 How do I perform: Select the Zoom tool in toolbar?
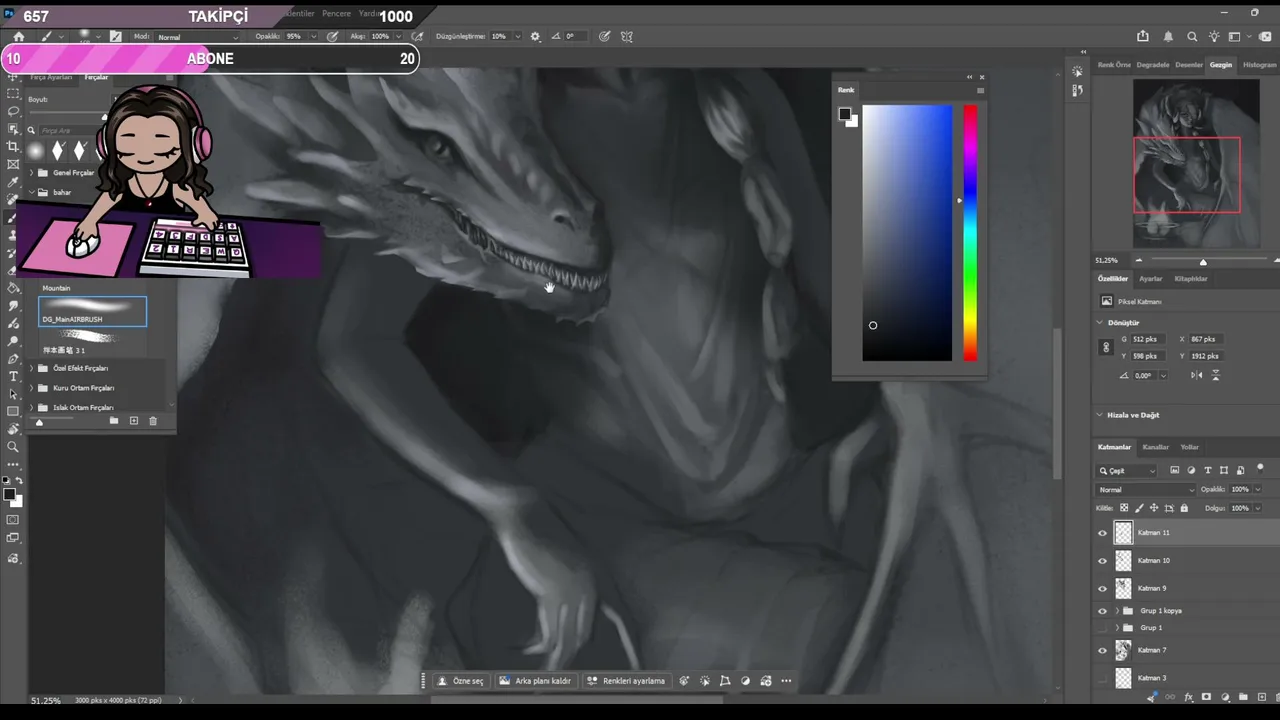click(13, 447)
